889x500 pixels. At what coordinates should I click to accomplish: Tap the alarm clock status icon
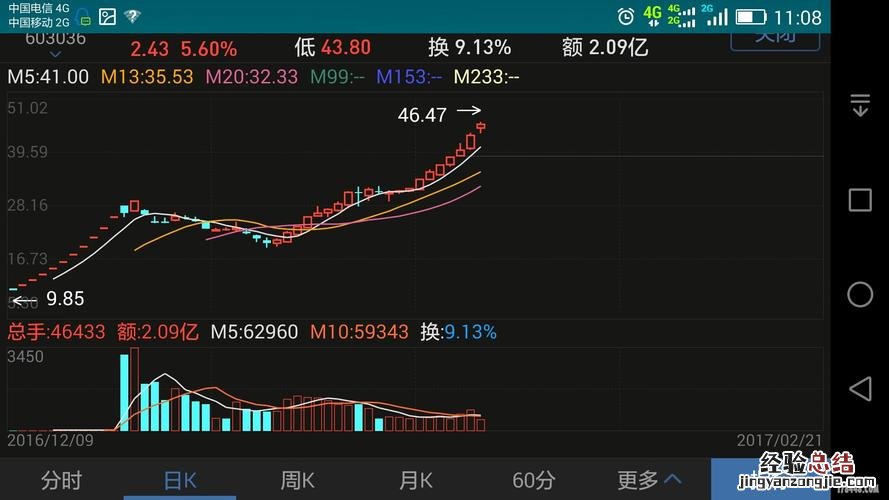625,16
